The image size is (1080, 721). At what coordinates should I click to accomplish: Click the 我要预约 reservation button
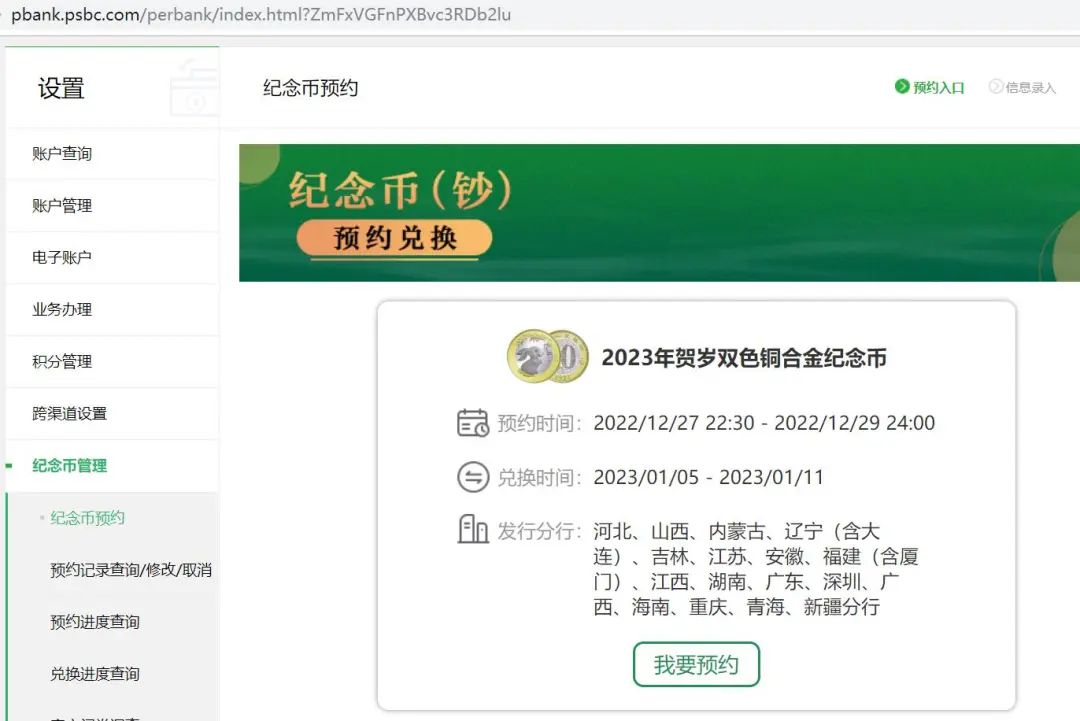(x=696, y=664)
